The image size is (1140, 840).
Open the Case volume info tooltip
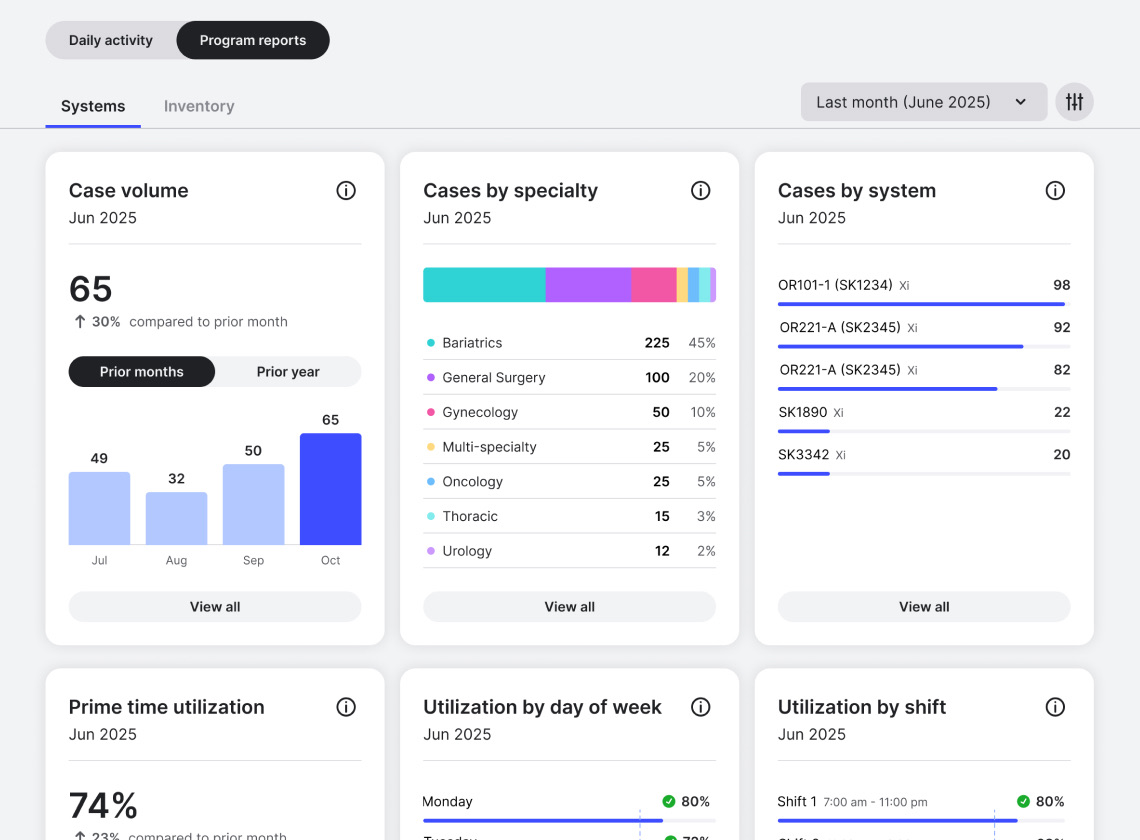[x=346, y=190]
